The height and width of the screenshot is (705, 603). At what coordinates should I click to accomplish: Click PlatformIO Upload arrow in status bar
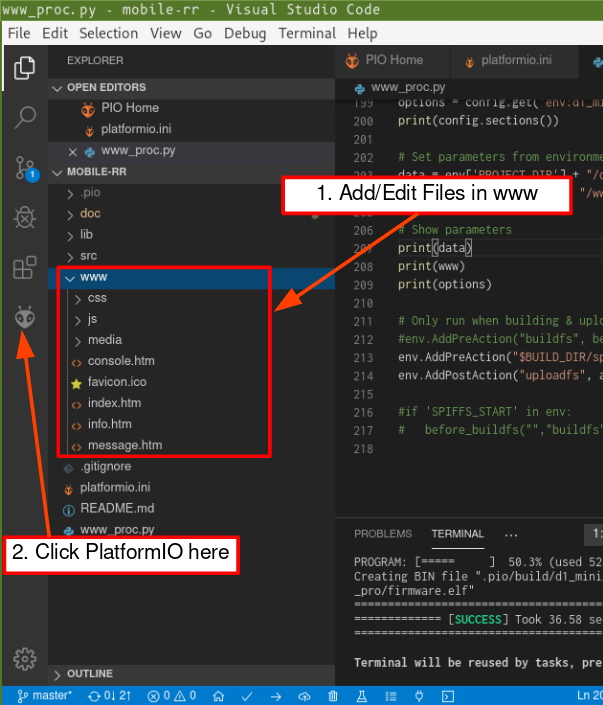point(276,696)
